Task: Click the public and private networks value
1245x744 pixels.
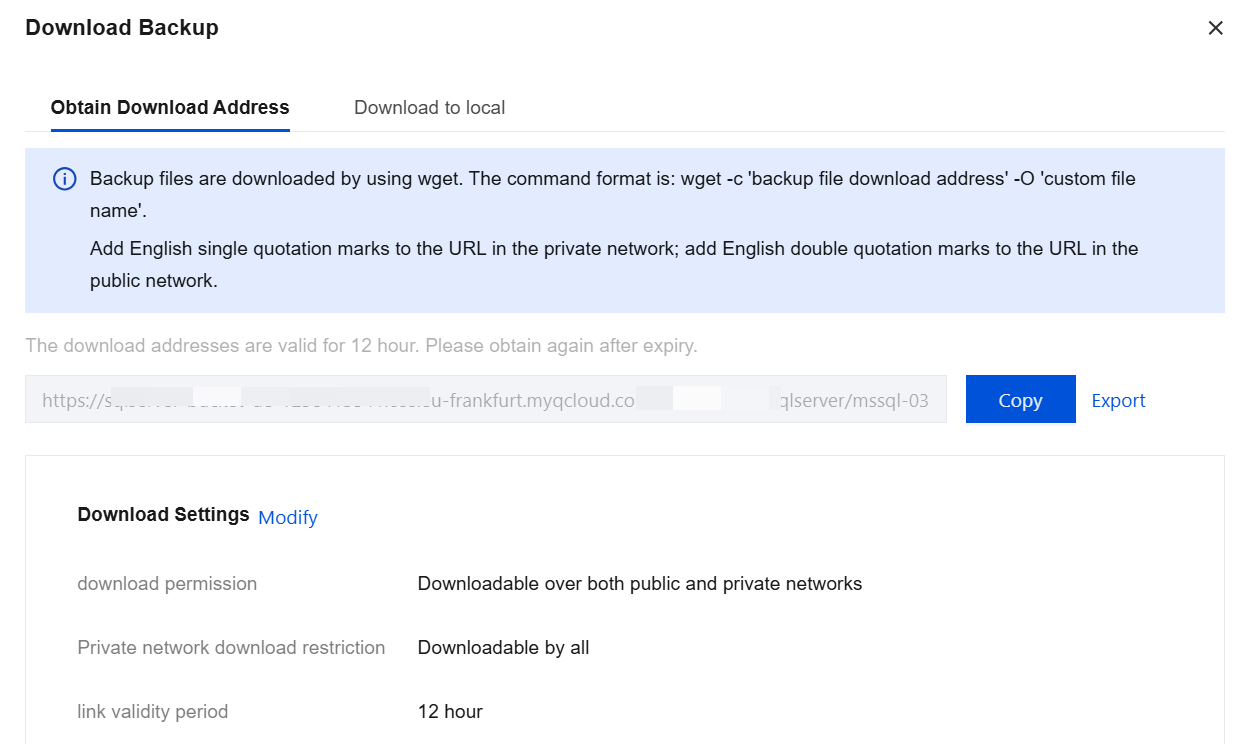Action: (x=639, y=583)
